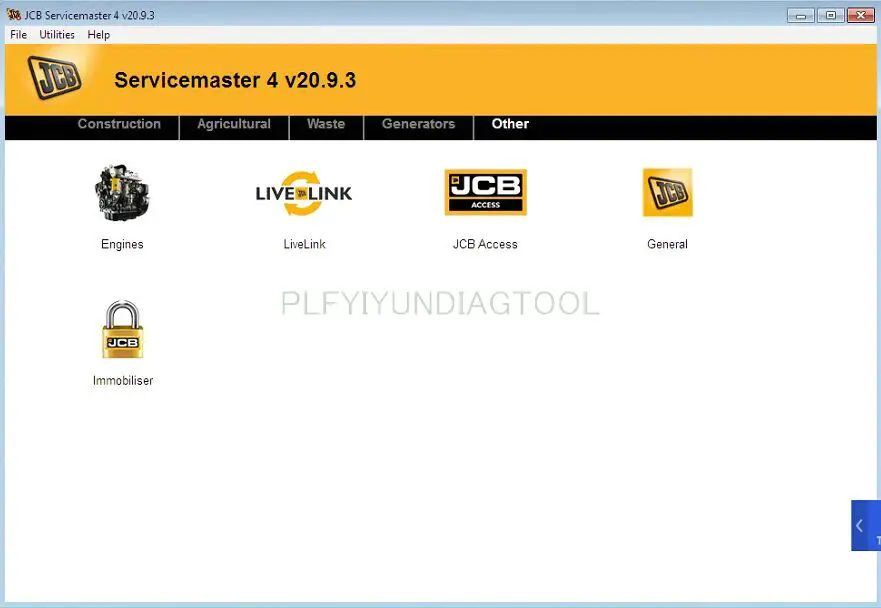Screen dimensions: 881x608
Task: Switch to the Waste tab
Action: click(x=326, y=124)
